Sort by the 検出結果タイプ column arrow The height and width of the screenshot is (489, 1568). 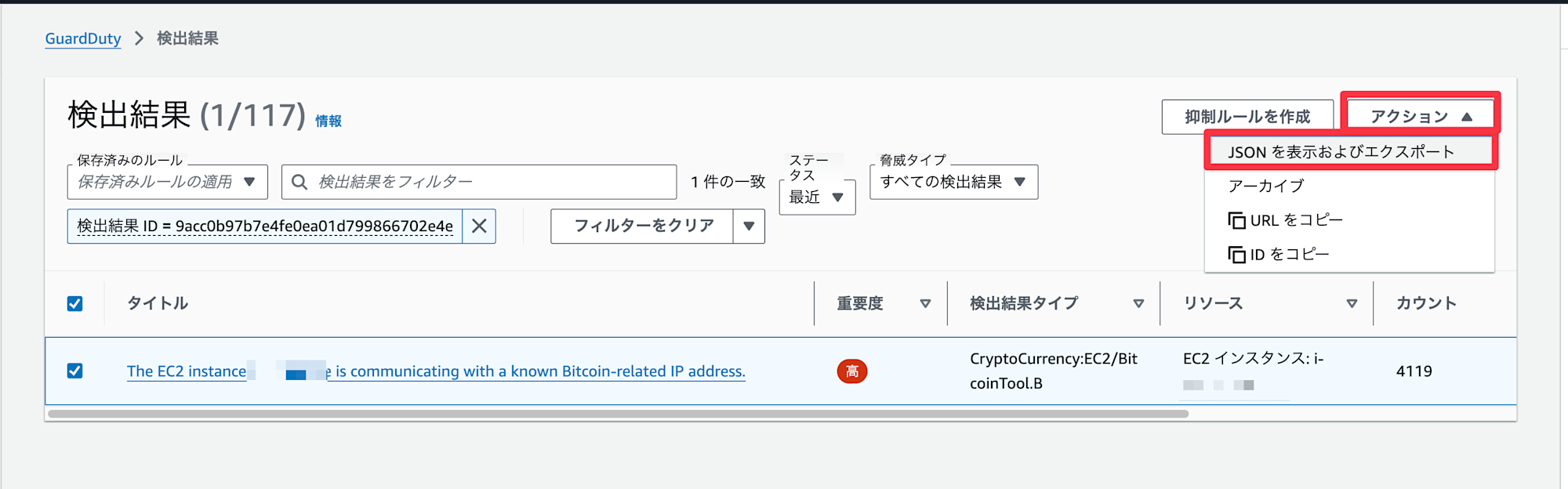1138,303
